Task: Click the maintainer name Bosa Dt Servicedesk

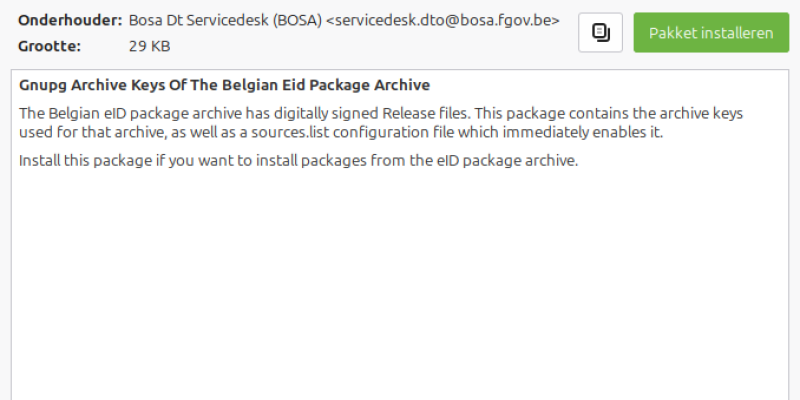Action: click(x=198, y=20)
